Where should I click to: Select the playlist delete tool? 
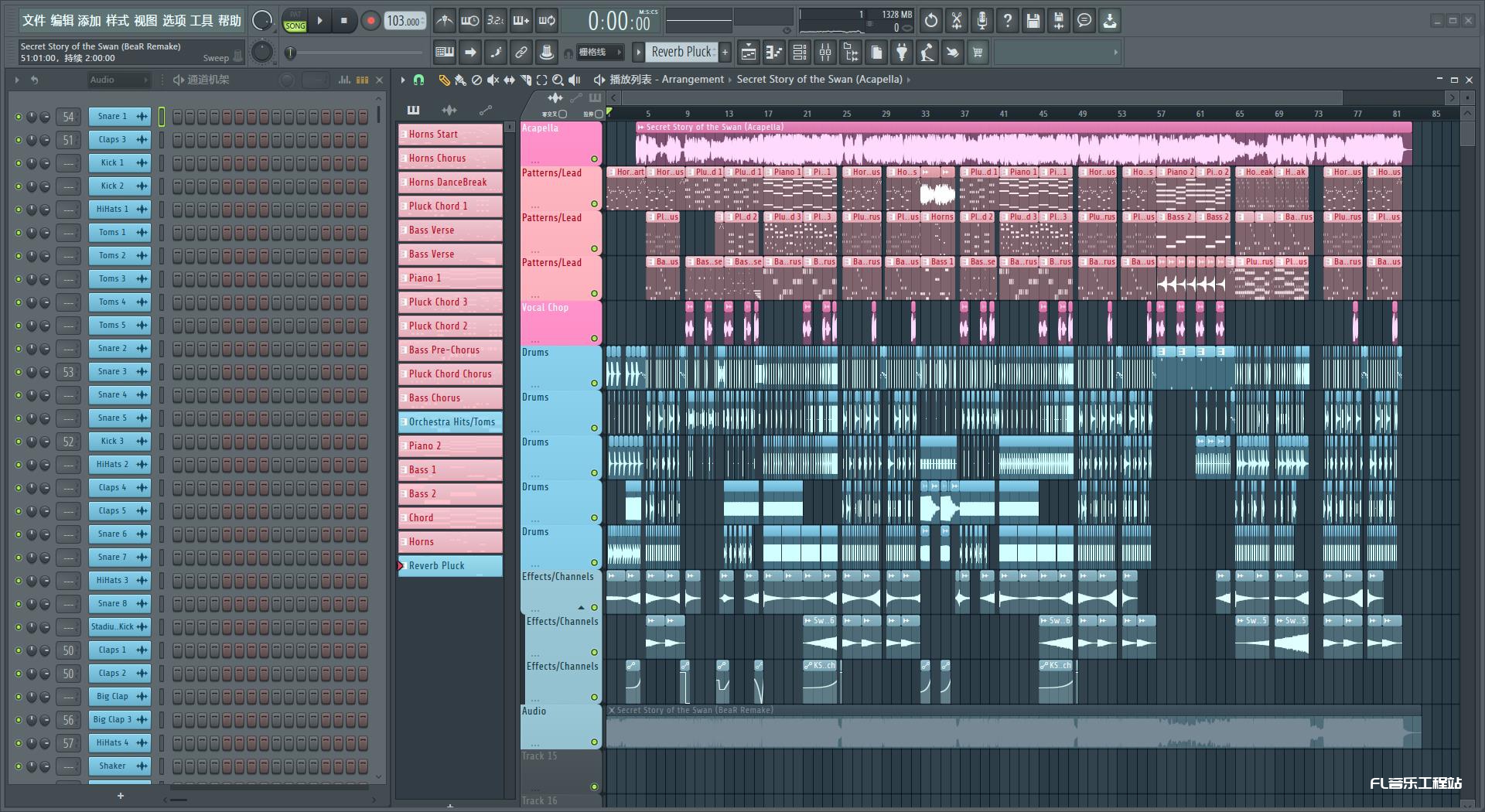click(476, 80)
